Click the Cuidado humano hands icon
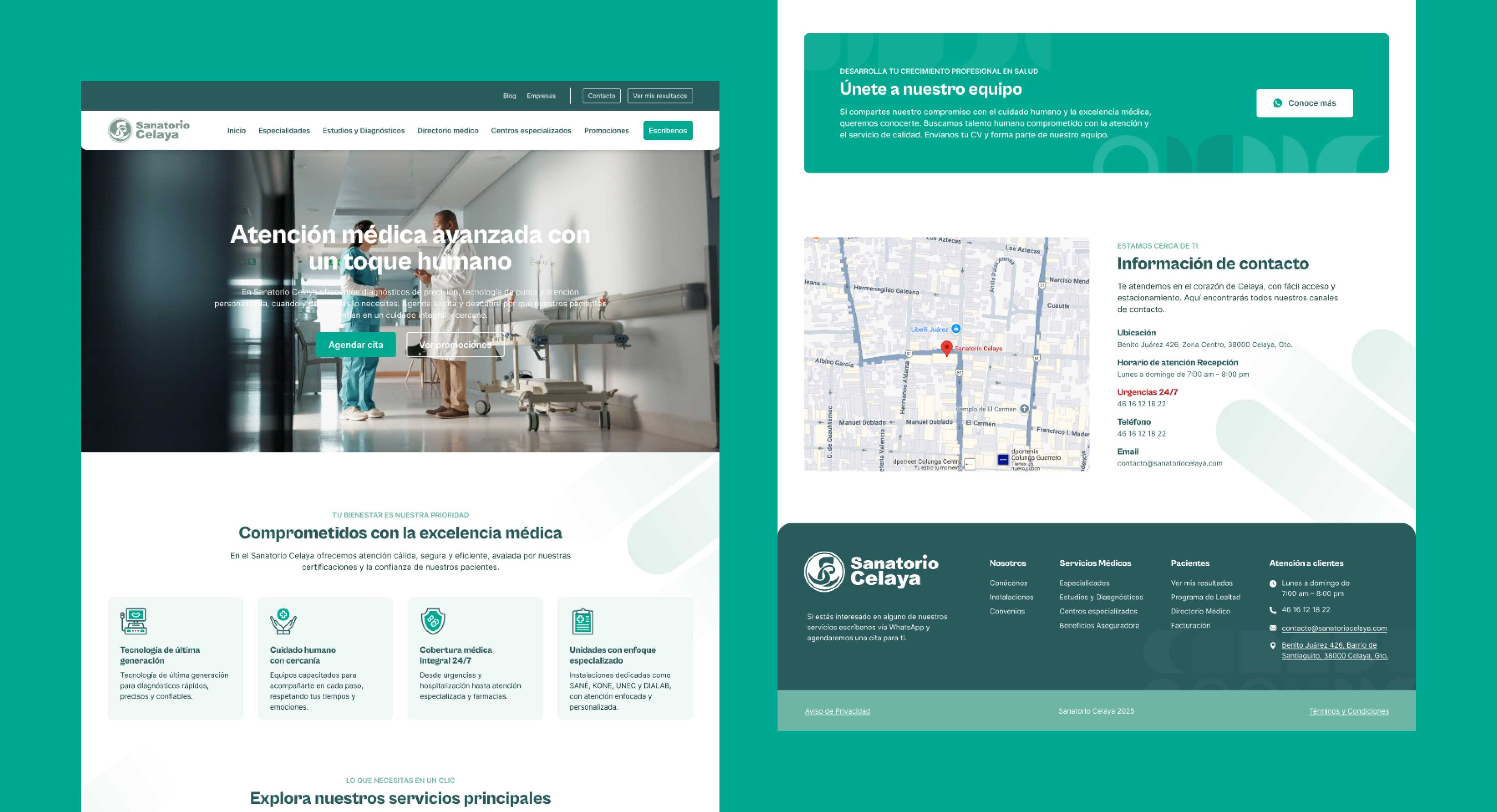This screenshot has width=1497, height=812. 283,621
